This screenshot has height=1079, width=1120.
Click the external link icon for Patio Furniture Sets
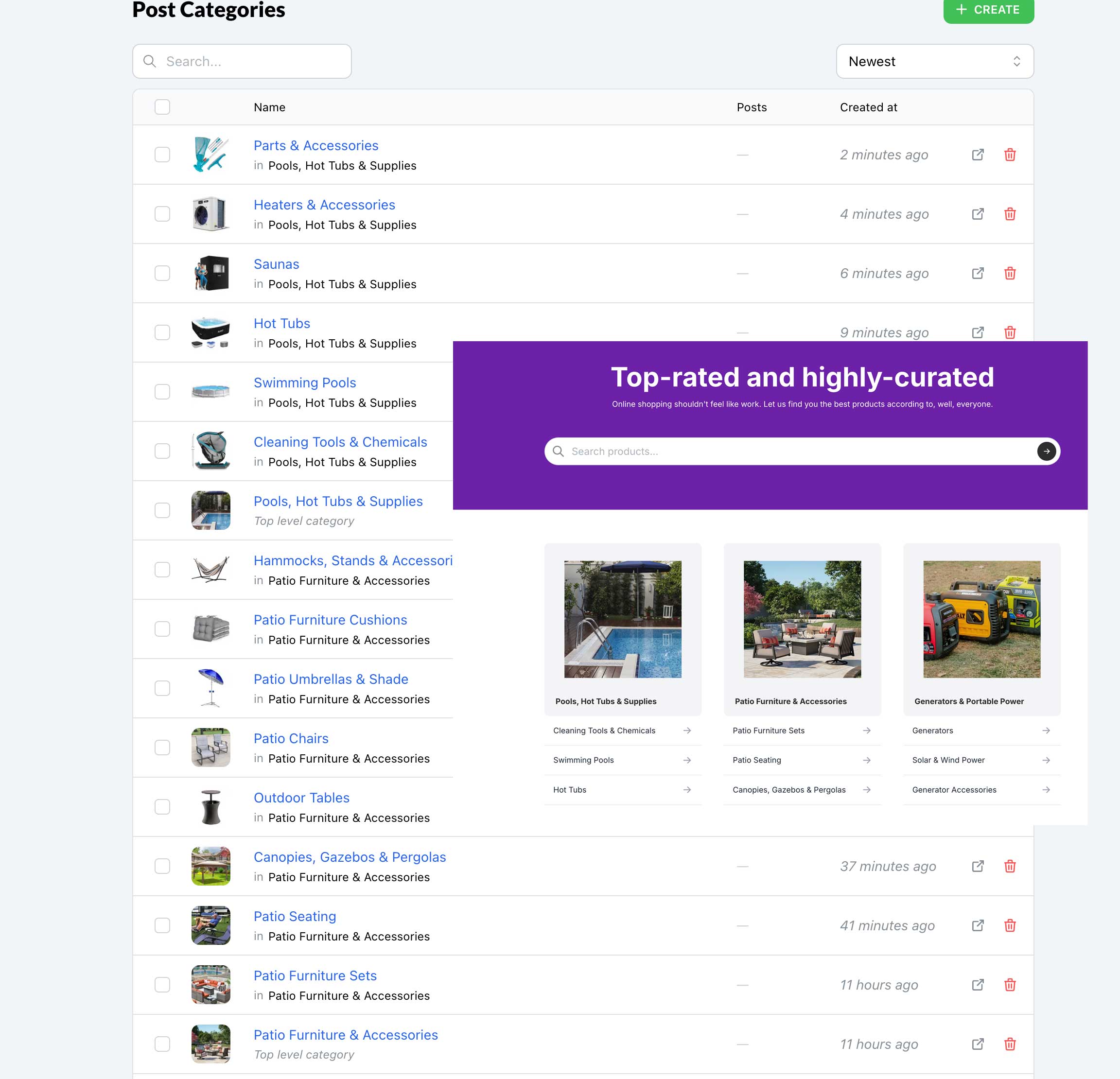pyautogui.click(x=978, y=985)
